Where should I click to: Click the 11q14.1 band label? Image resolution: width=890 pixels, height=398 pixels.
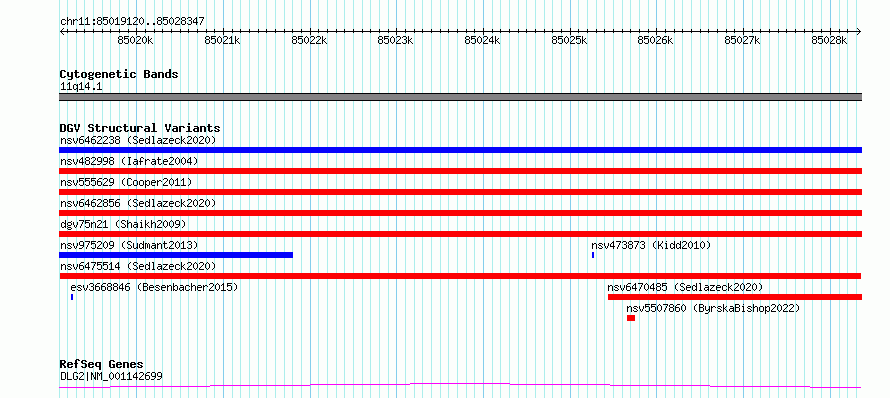[x=81, y=87]
